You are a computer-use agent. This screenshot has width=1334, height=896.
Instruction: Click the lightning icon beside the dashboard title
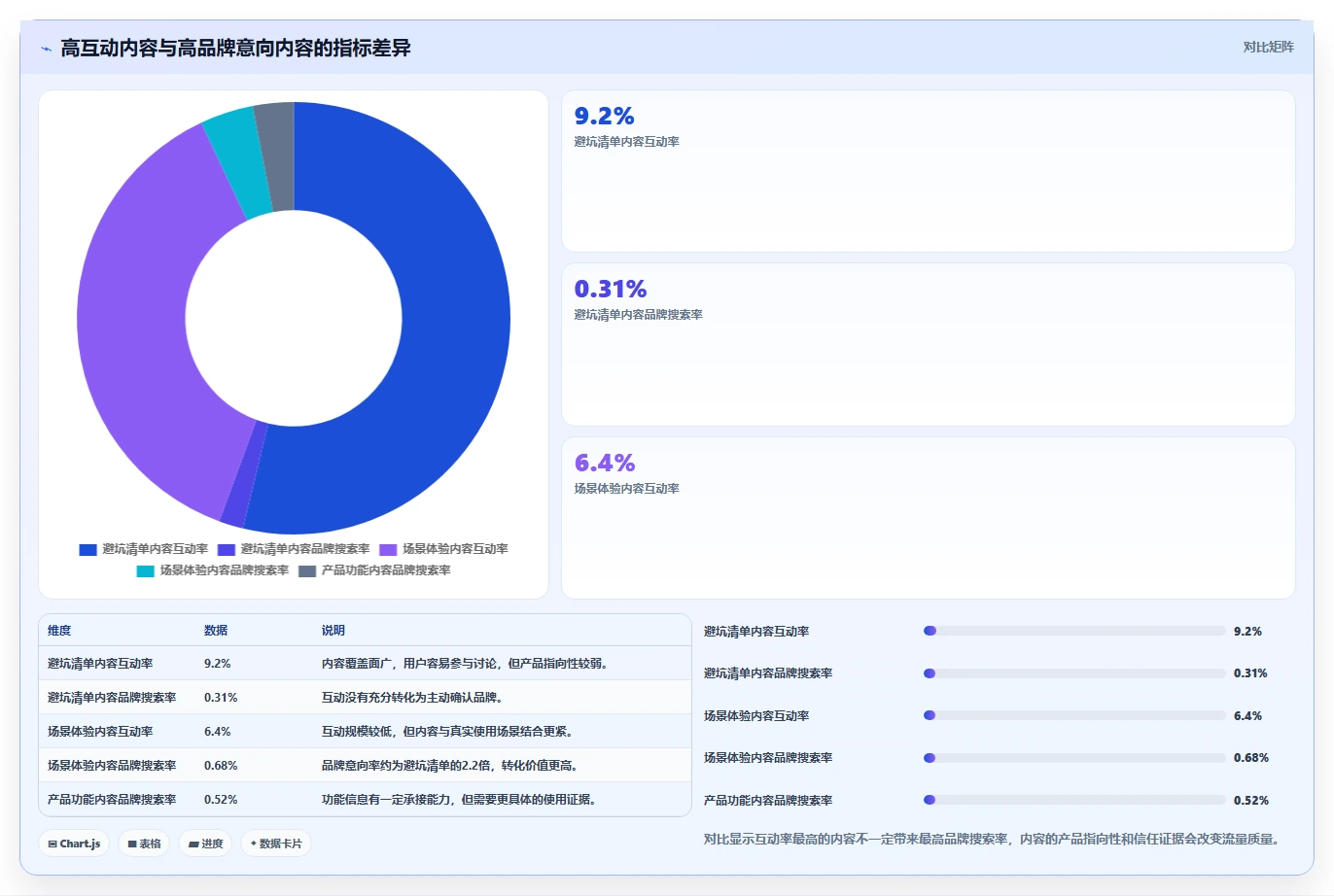(x=46, y=49)
